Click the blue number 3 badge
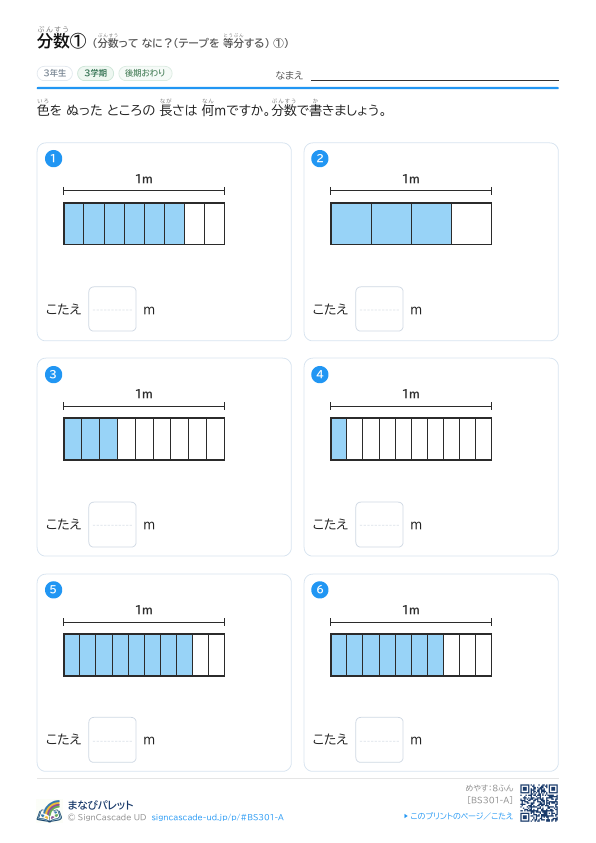 (x=53, y=374)
